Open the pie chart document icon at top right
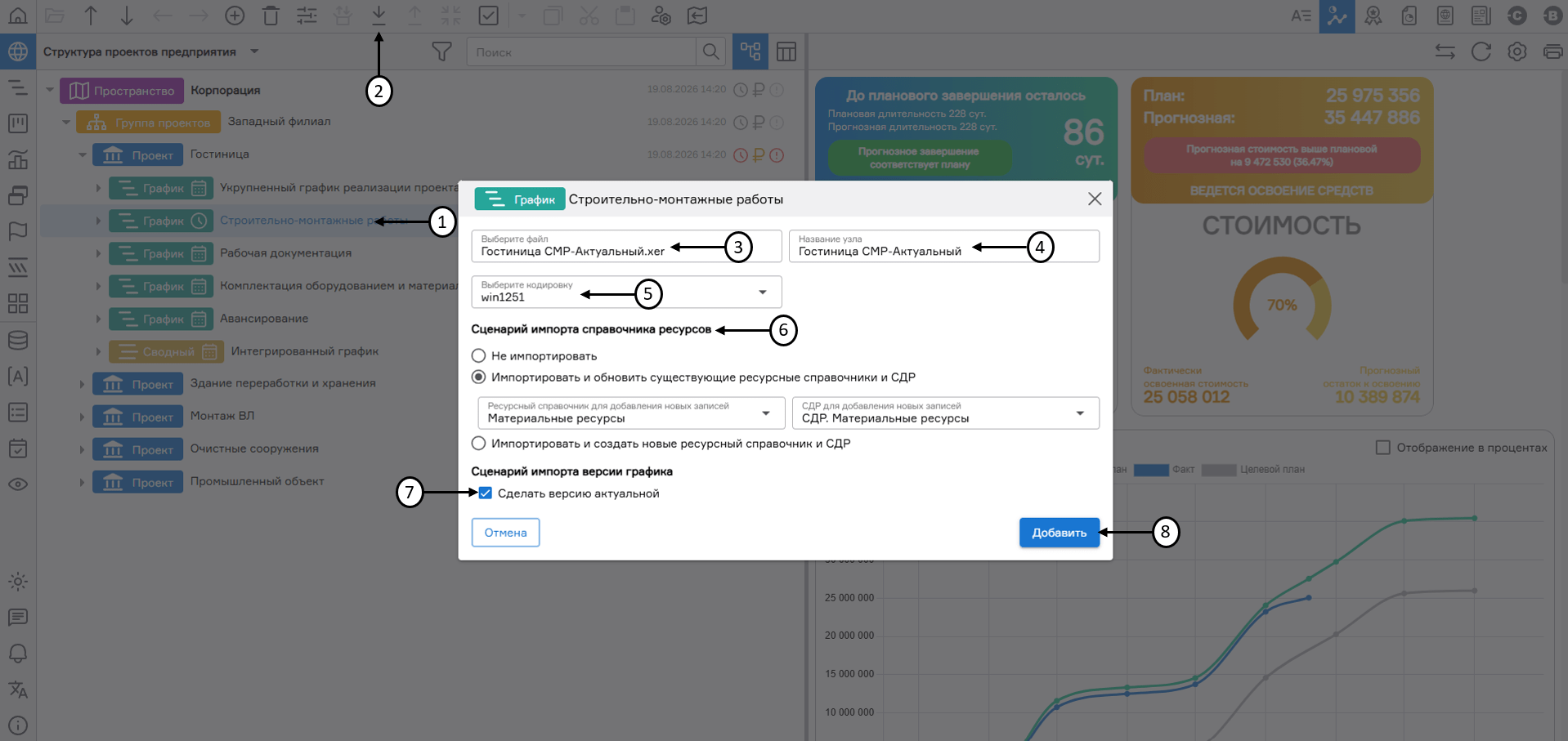This screenshot has height=741, width=1568. [x=1409, y=16]
